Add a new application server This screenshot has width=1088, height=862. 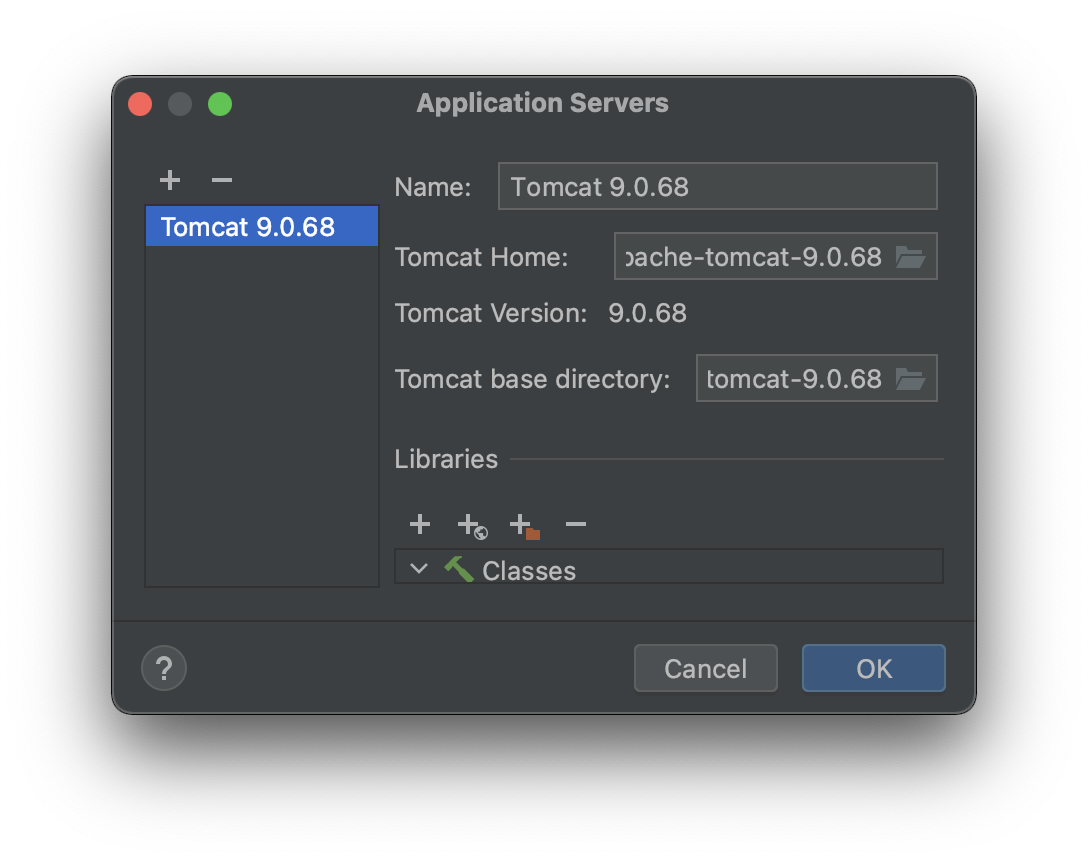click(x=170, y=180)
